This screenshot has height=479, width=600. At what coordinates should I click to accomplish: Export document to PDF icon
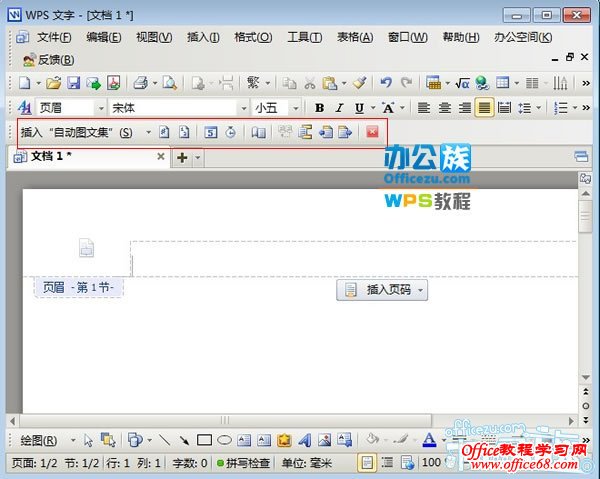click(113, 83)
